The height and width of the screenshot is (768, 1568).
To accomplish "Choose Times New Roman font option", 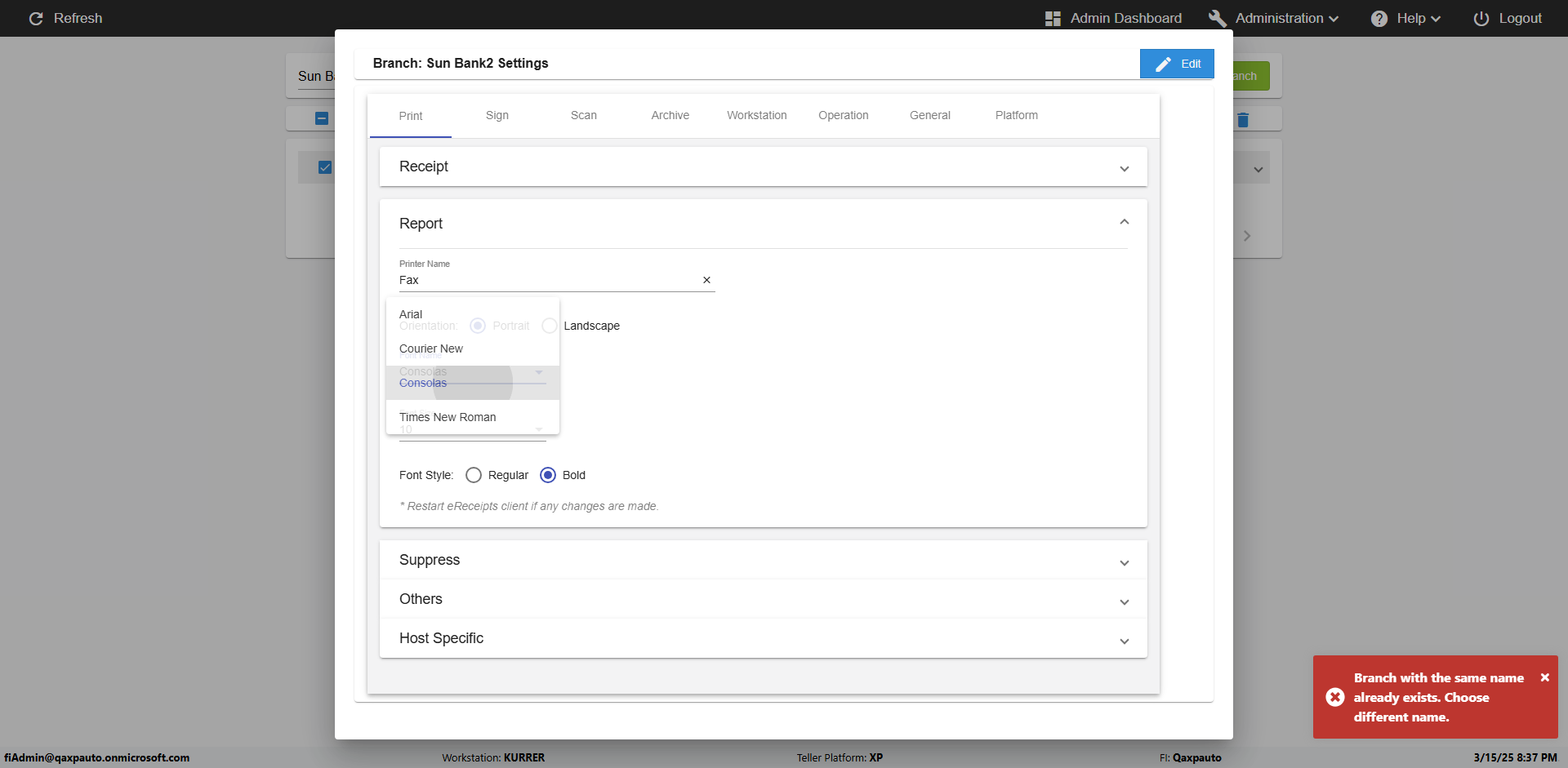I will 448,417.
